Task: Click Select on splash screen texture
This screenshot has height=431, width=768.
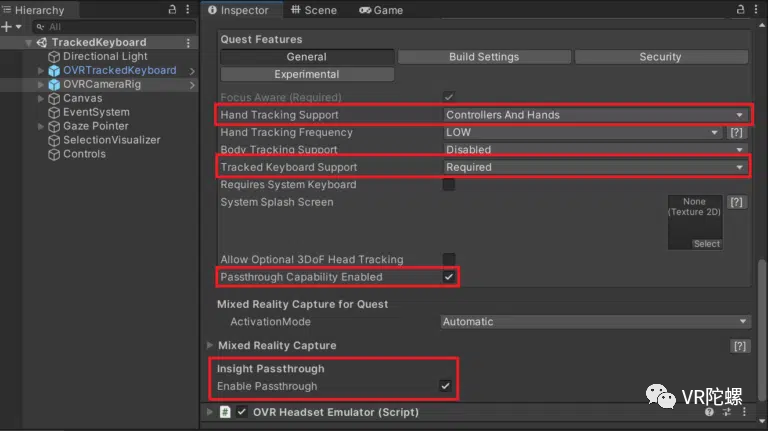Action: coord(706,244)
